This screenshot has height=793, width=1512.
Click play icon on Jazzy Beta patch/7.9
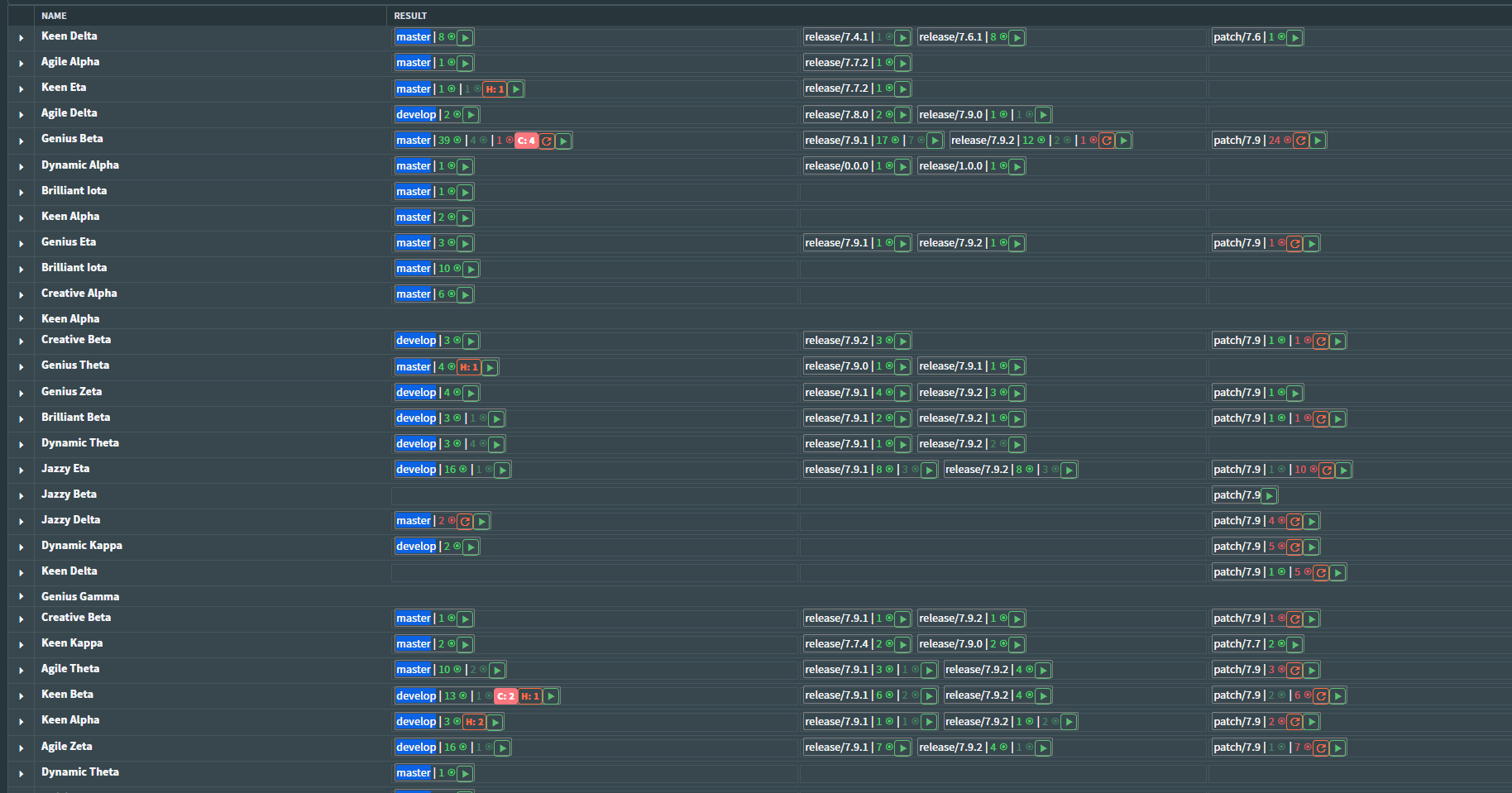pyautogui.click(x=1270, y=495)
